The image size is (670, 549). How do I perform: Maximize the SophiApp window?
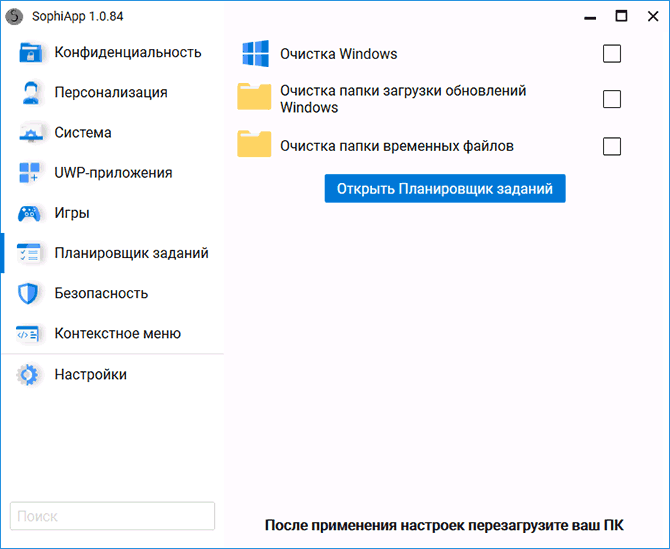click(621, 16)
